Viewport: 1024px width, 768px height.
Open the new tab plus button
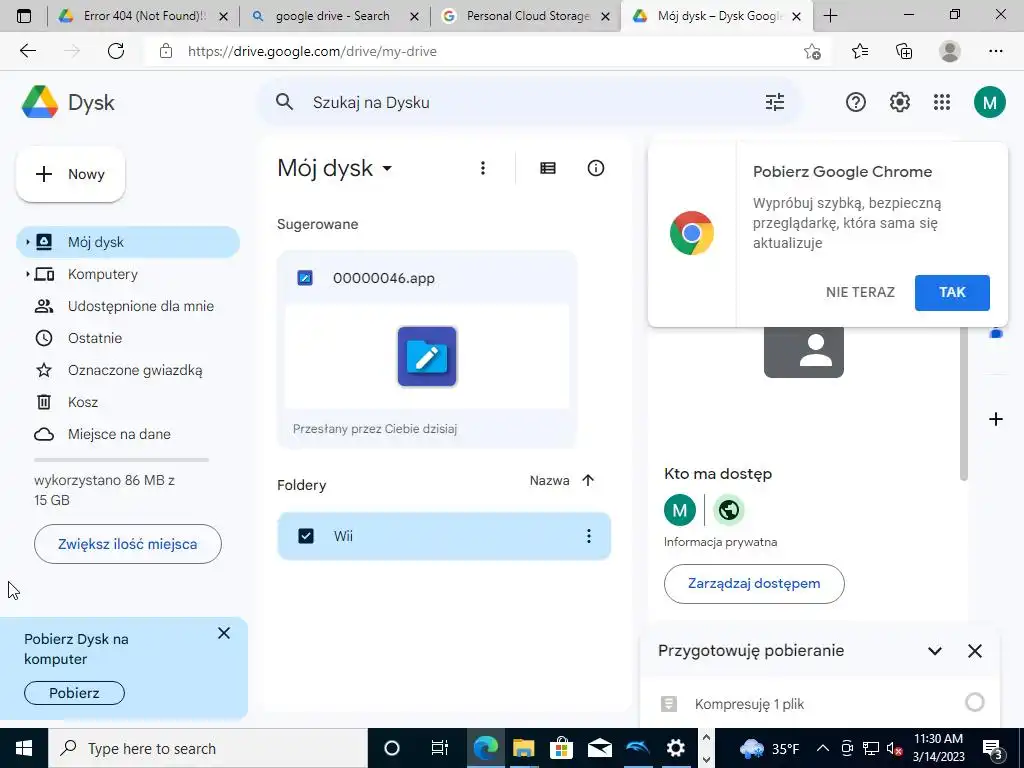coord(830,16)
